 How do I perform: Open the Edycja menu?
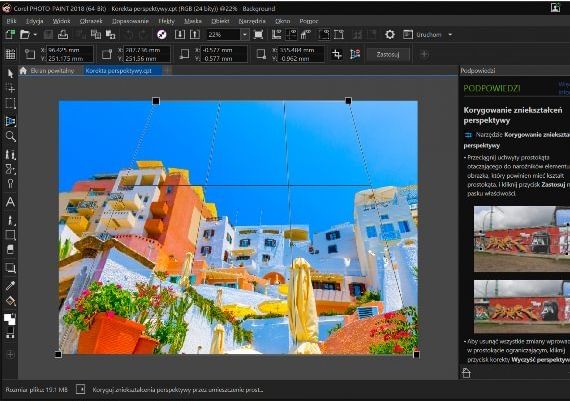[35, 21]
